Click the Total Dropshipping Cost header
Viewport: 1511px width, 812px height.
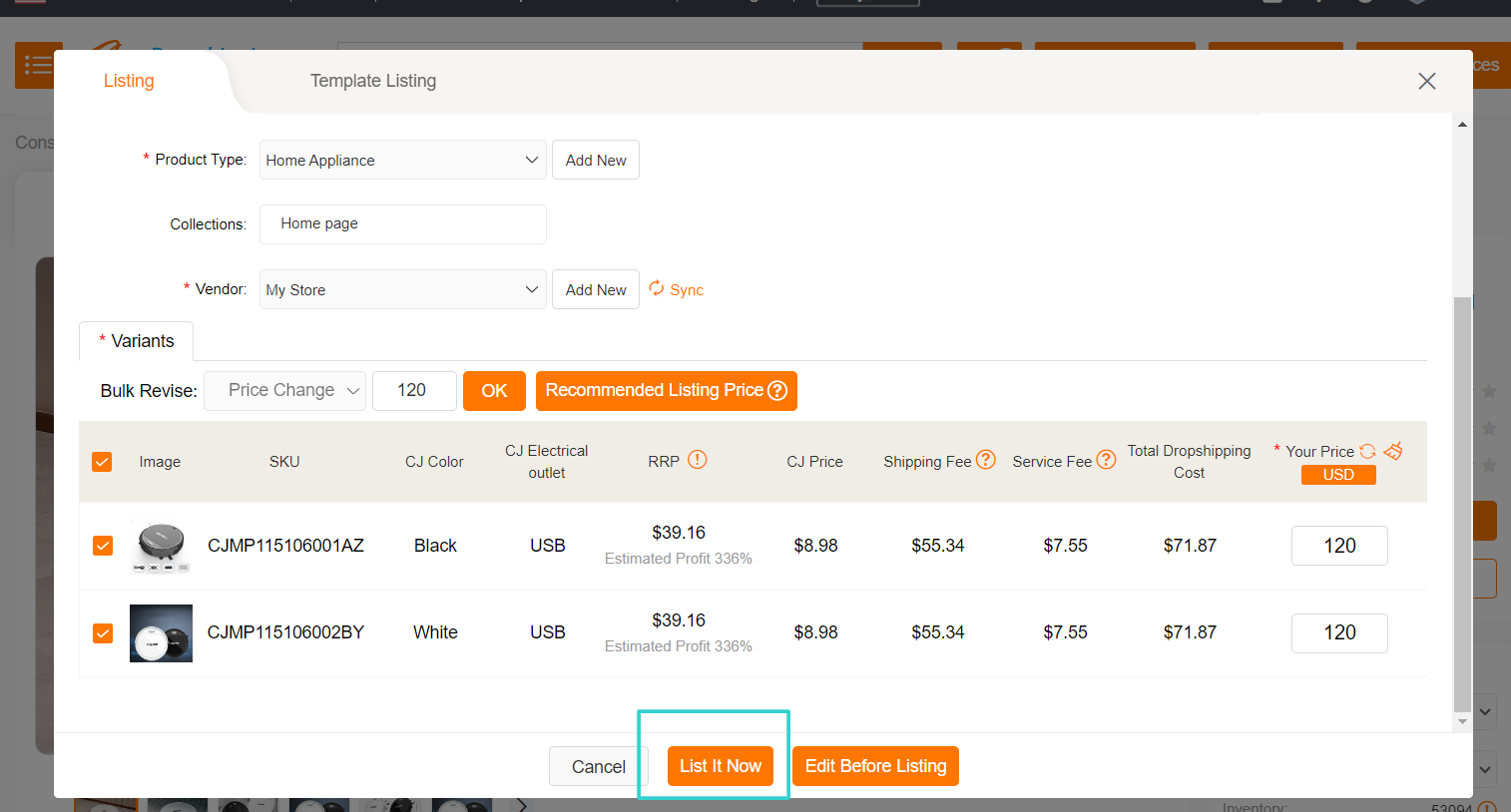1189,462
